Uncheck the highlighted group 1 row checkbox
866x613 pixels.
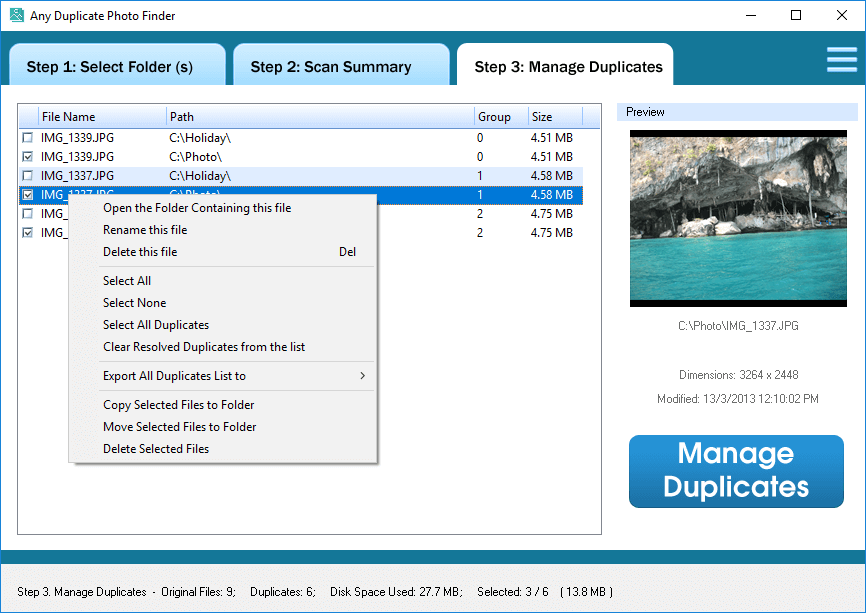tap(28, 195)
